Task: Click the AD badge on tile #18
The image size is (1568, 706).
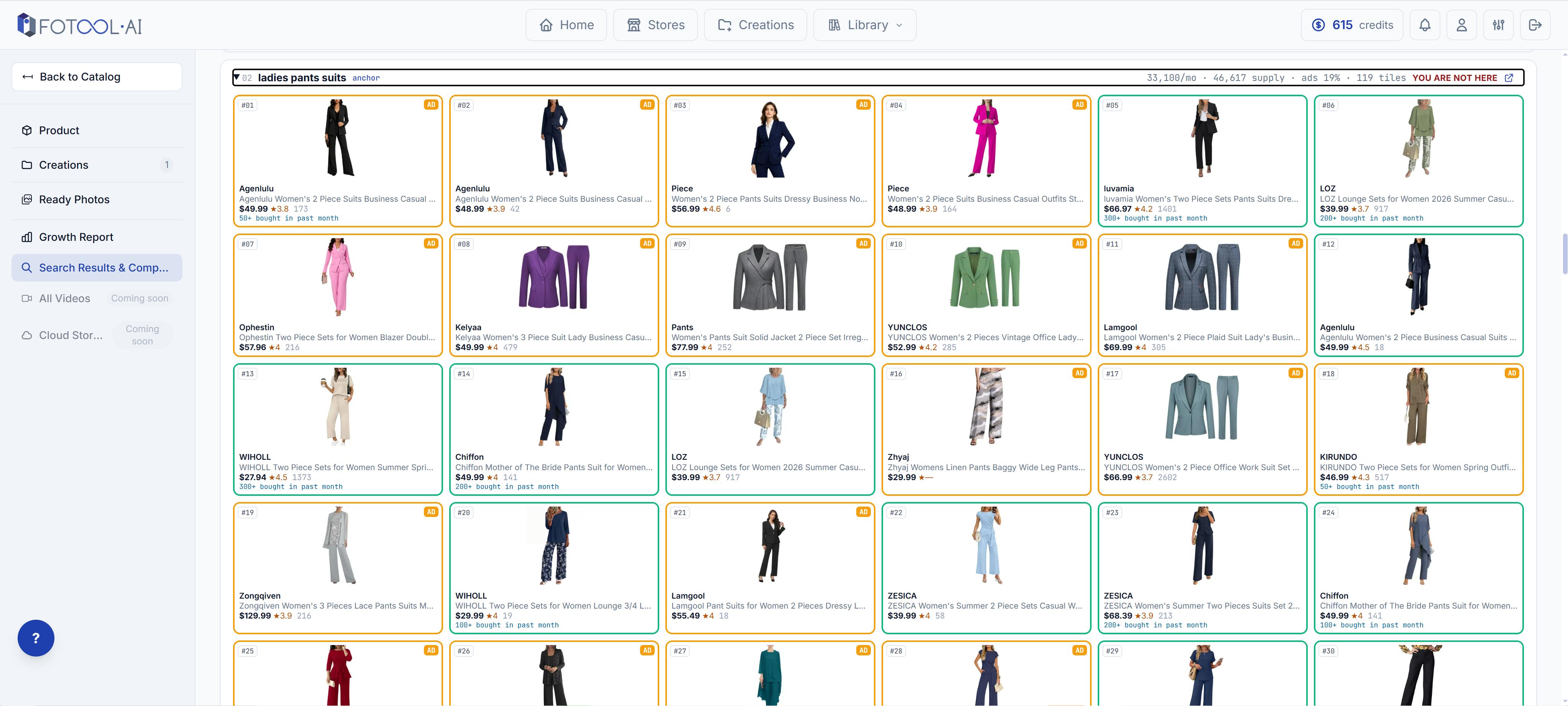Action: click(x=1511, y=373)
